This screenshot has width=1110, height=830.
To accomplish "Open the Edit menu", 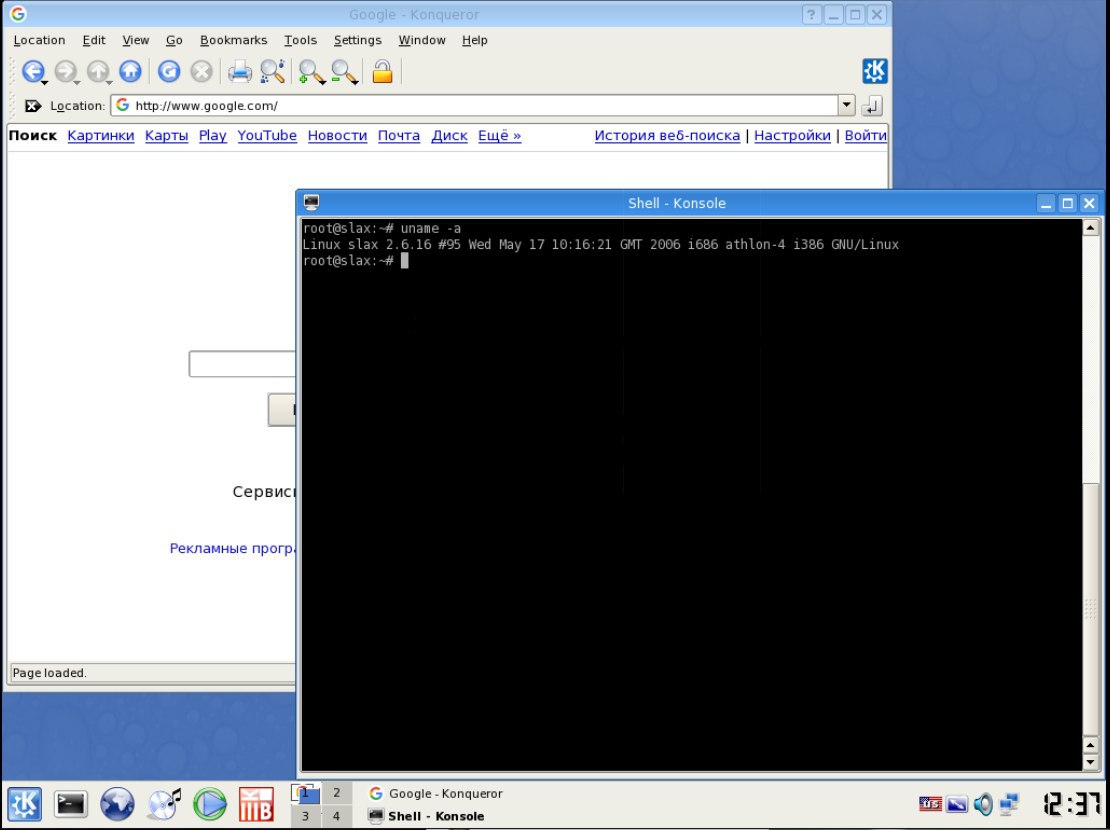I will click(94, 40).
